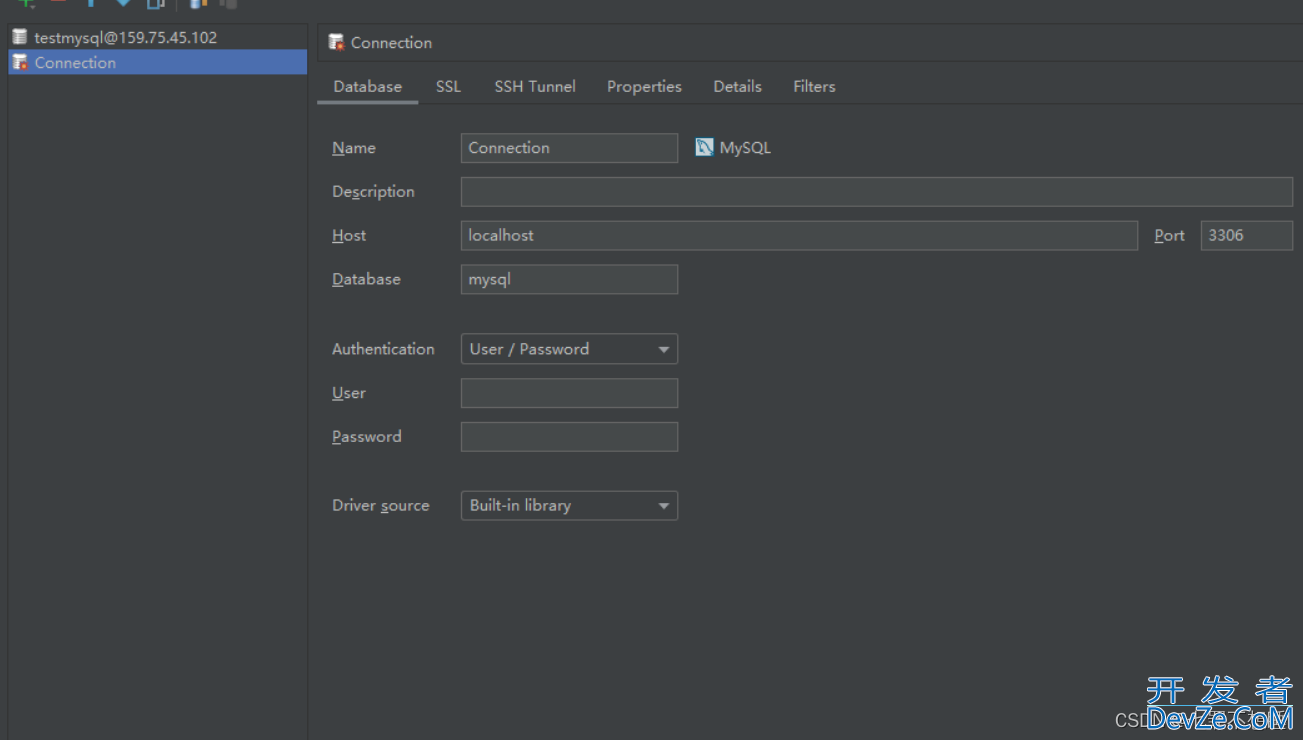Screen dimensions: 1303x740
Task: Click the Name field containing Connection
Action: [x=569, y=148]
